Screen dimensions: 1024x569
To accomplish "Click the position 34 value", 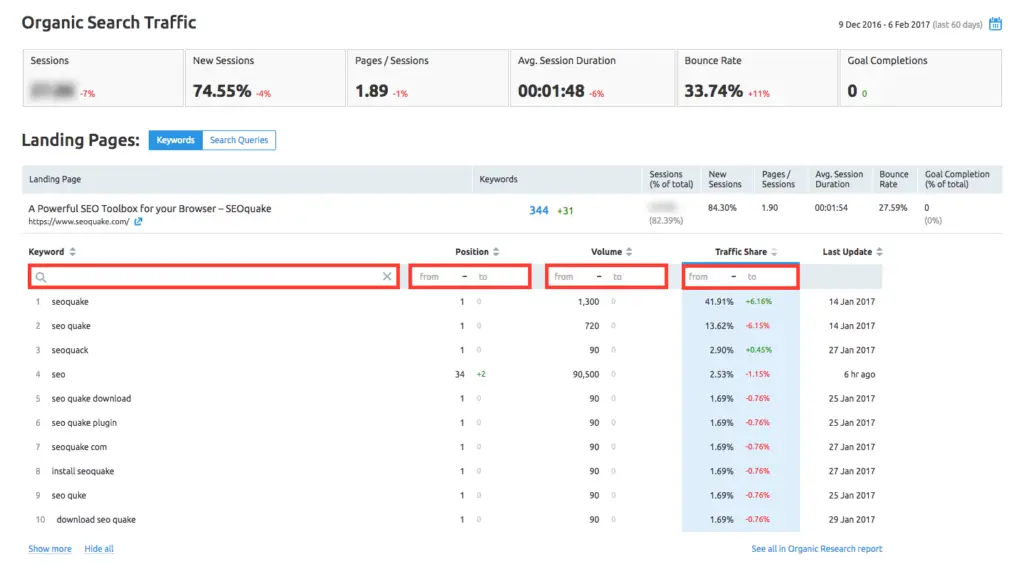I will [460, 374].
